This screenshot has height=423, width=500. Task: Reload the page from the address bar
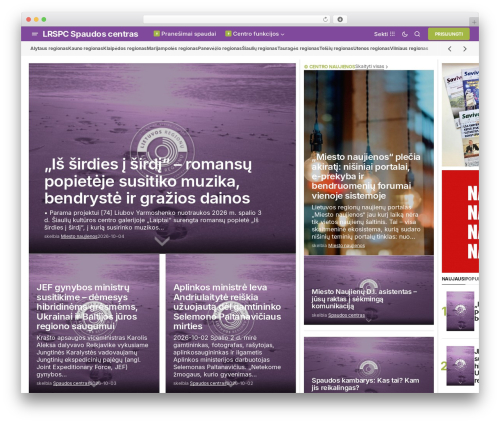click(325, 20)
